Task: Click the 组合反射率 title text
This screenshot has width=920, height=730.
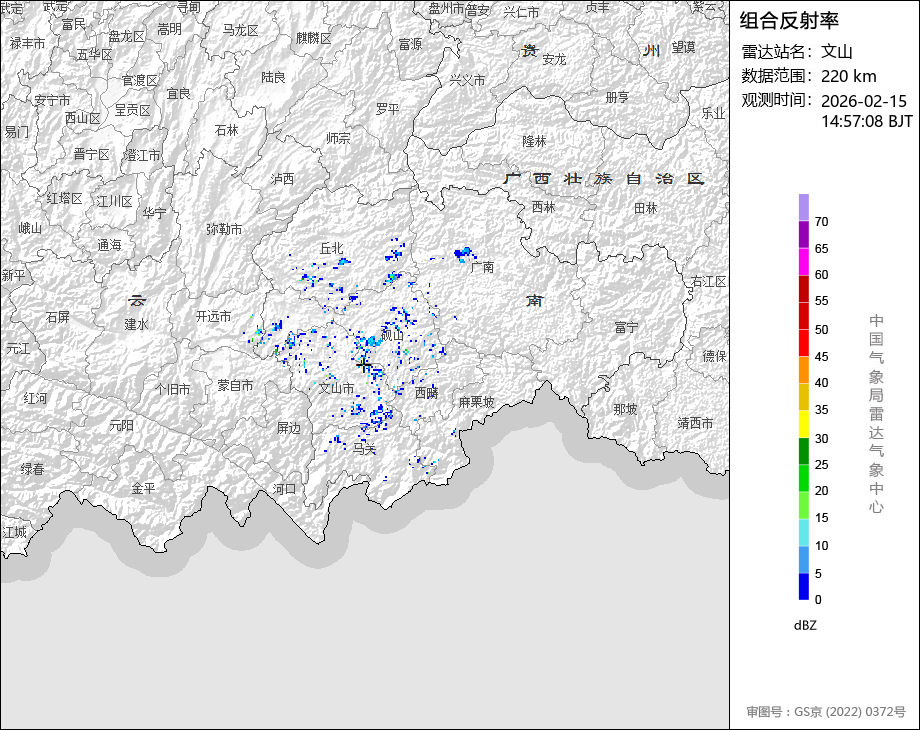Action: point(789,20)
